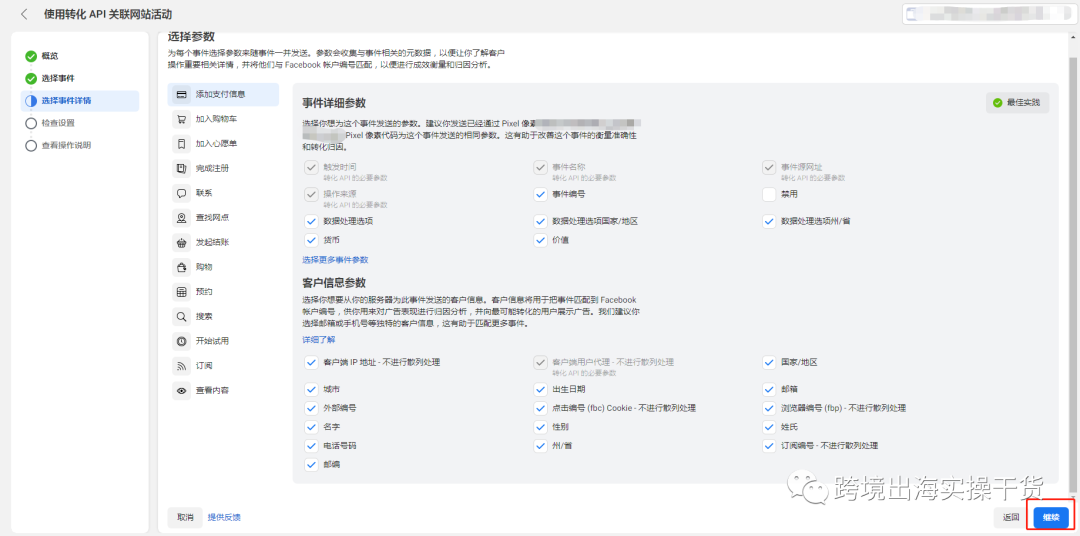
Task: Uncheck the 城市 checkbox
Action: tap(310, 389)
